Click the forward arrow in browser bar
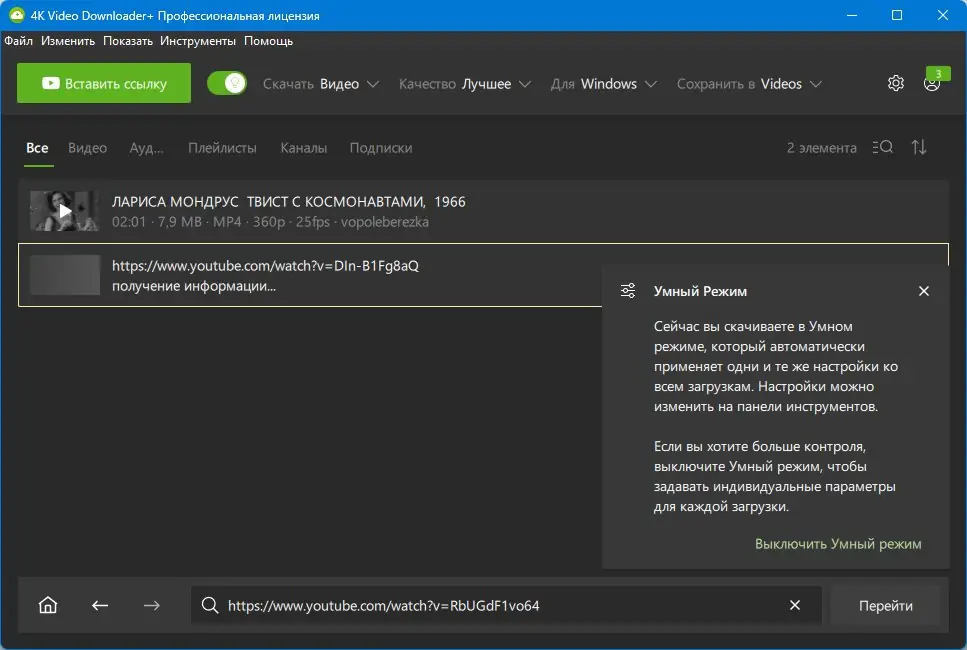This screenshot has width=967, height=650. pos(152,606)
